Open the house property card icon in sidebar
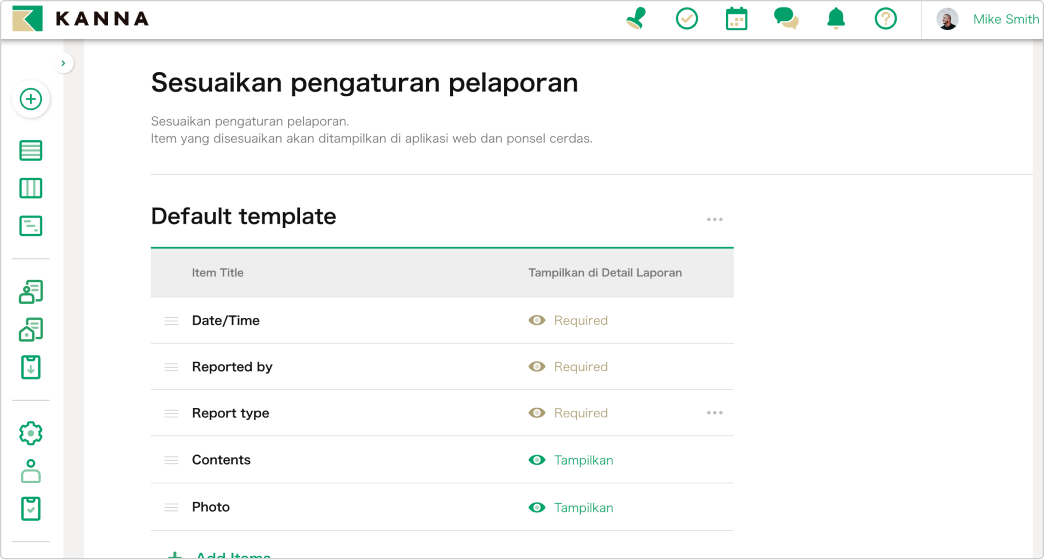 click(31, 330)
